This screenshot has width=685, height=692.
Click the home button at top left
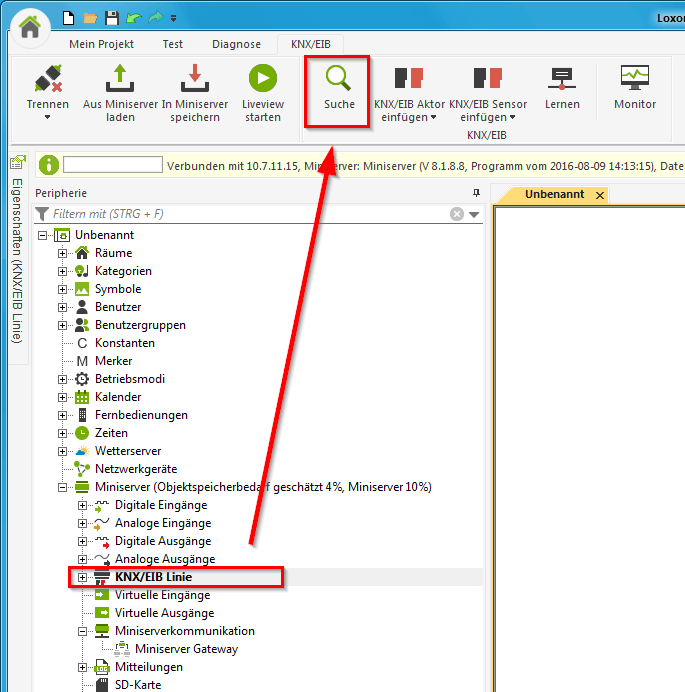(30, 26)
